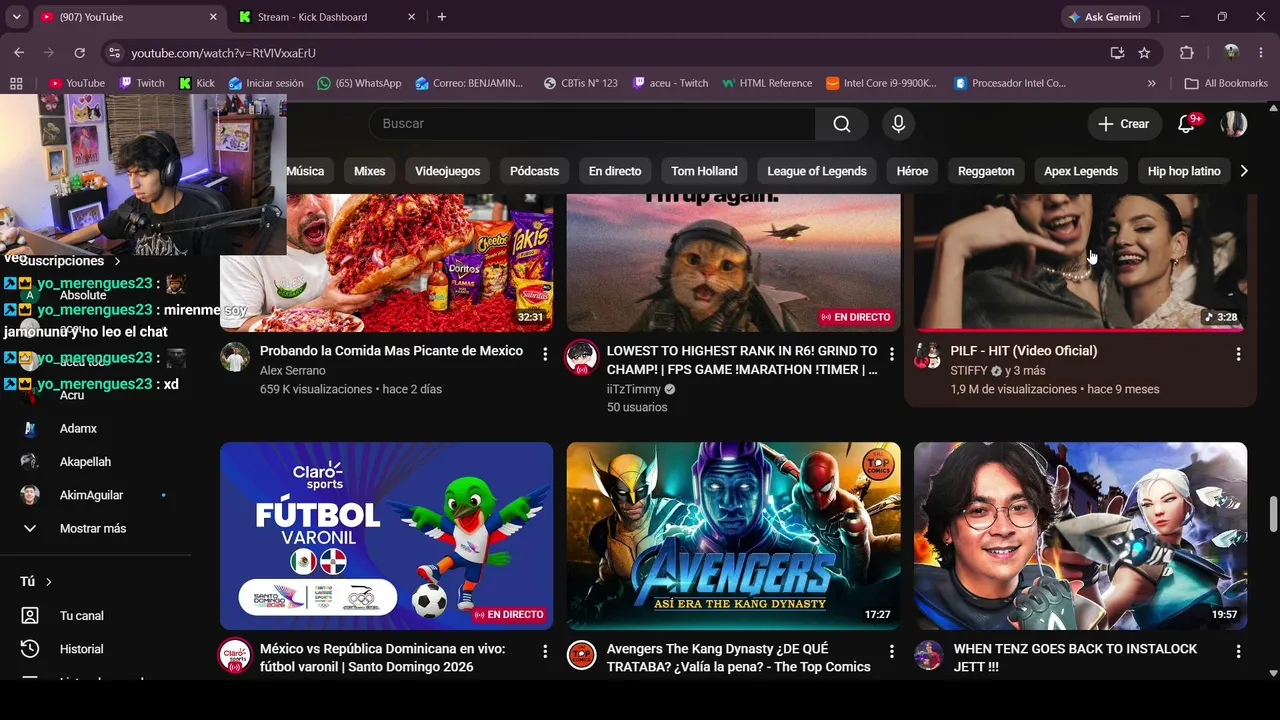Open options for the LOWEST TO HIGHEST RANK stream

892,354
